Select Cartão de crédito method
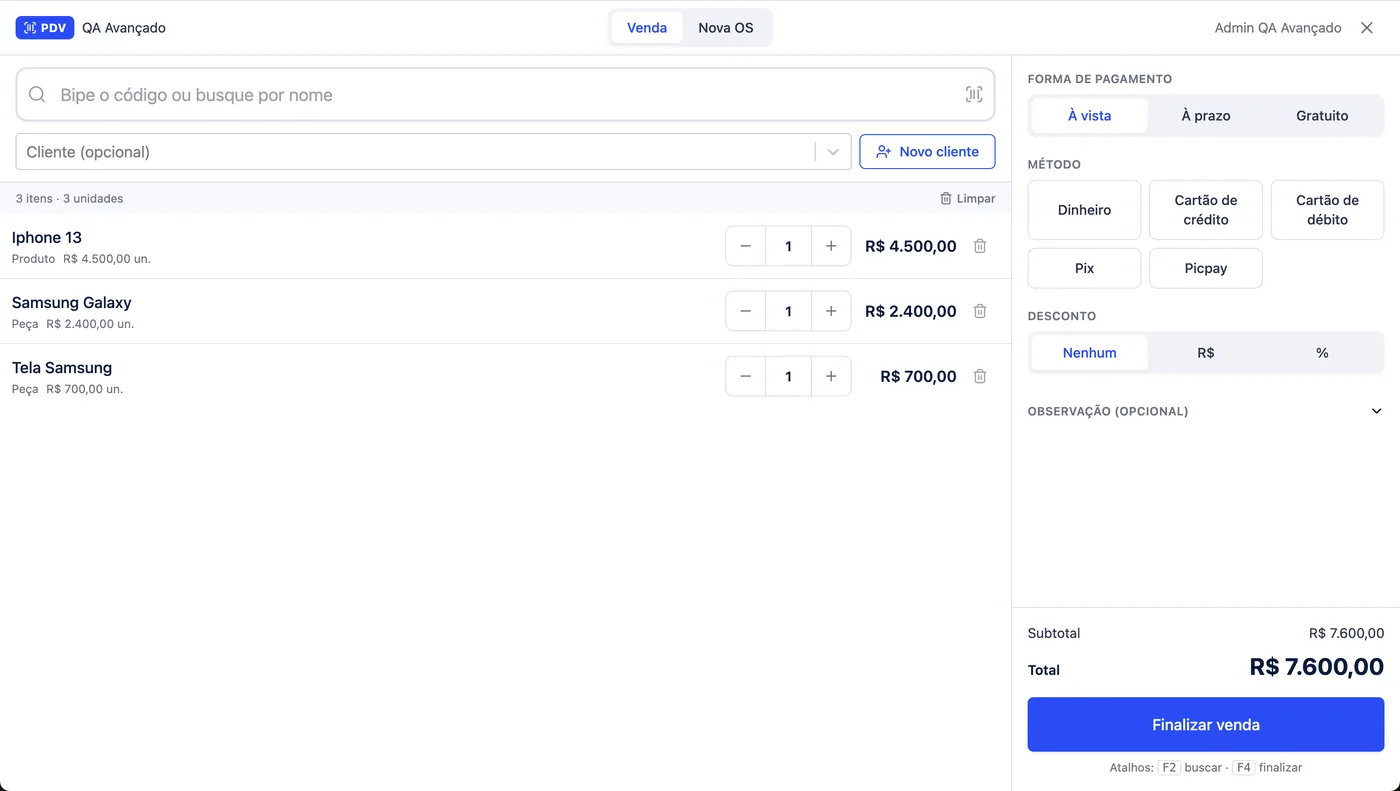This screenshot has height=791, width=1400. 1206,210
